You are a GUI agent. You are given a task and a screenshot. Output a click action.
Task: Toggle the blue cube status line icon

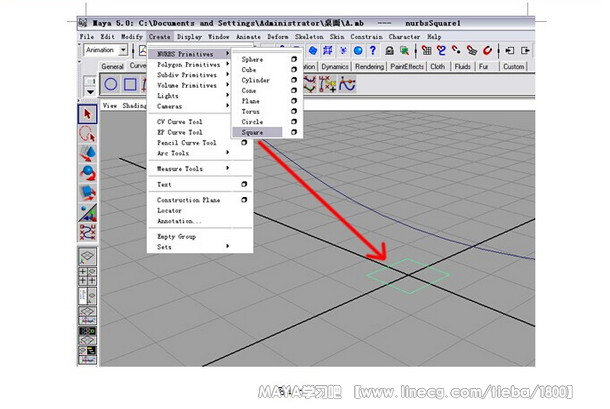pos(313,50)
